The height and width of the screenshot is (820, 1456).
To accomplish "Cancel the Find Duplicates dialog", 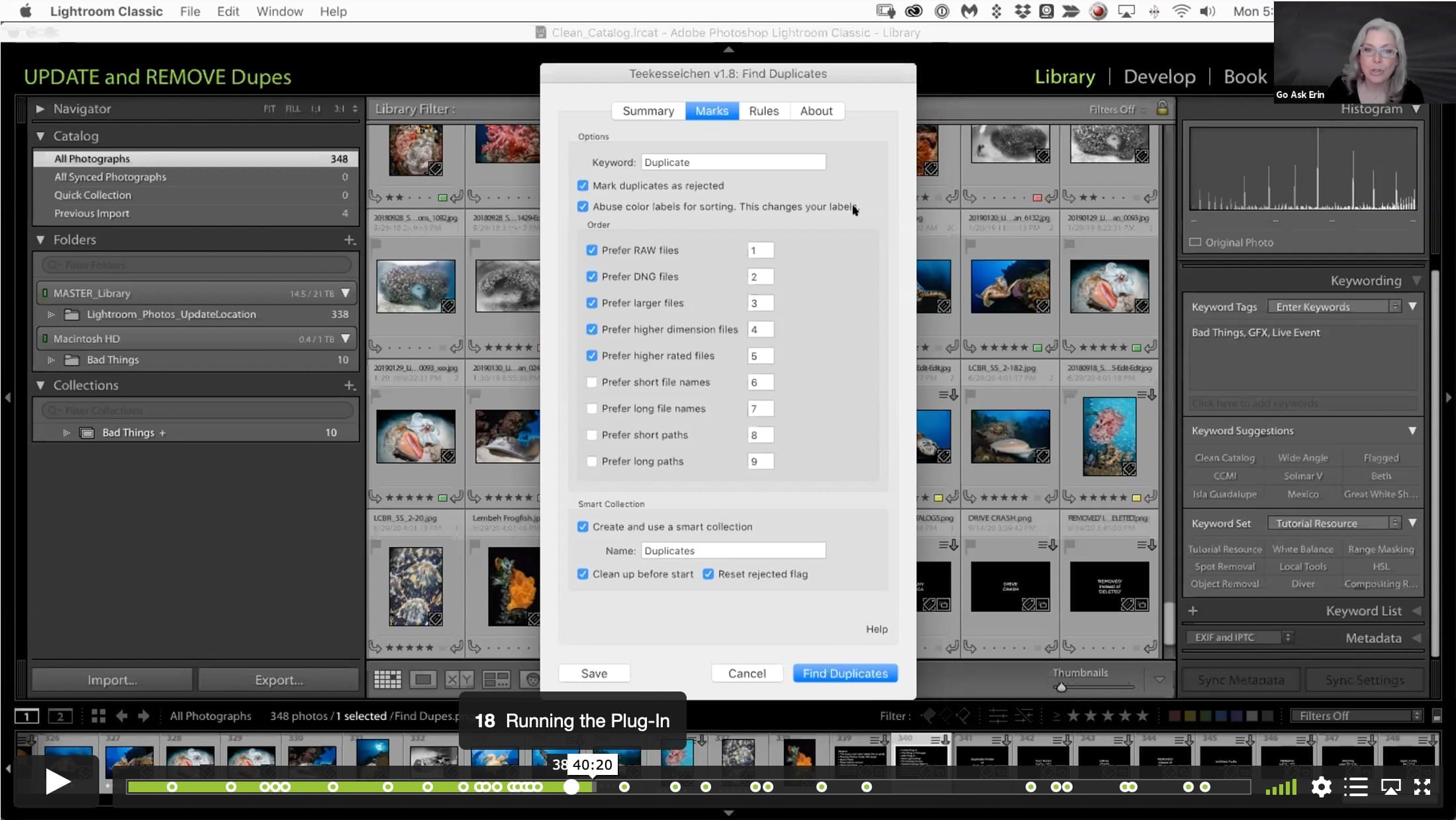I will (747, 674).
